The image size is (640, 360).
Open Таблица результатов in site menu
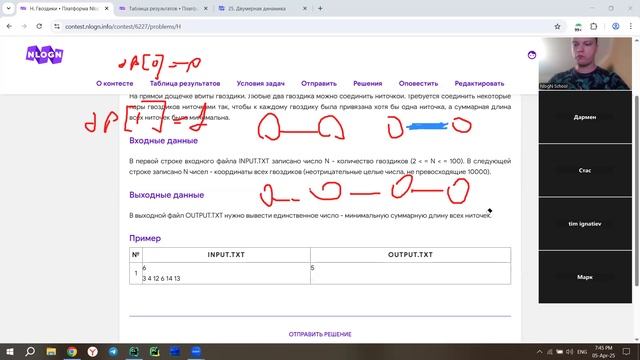pos(185,83)
